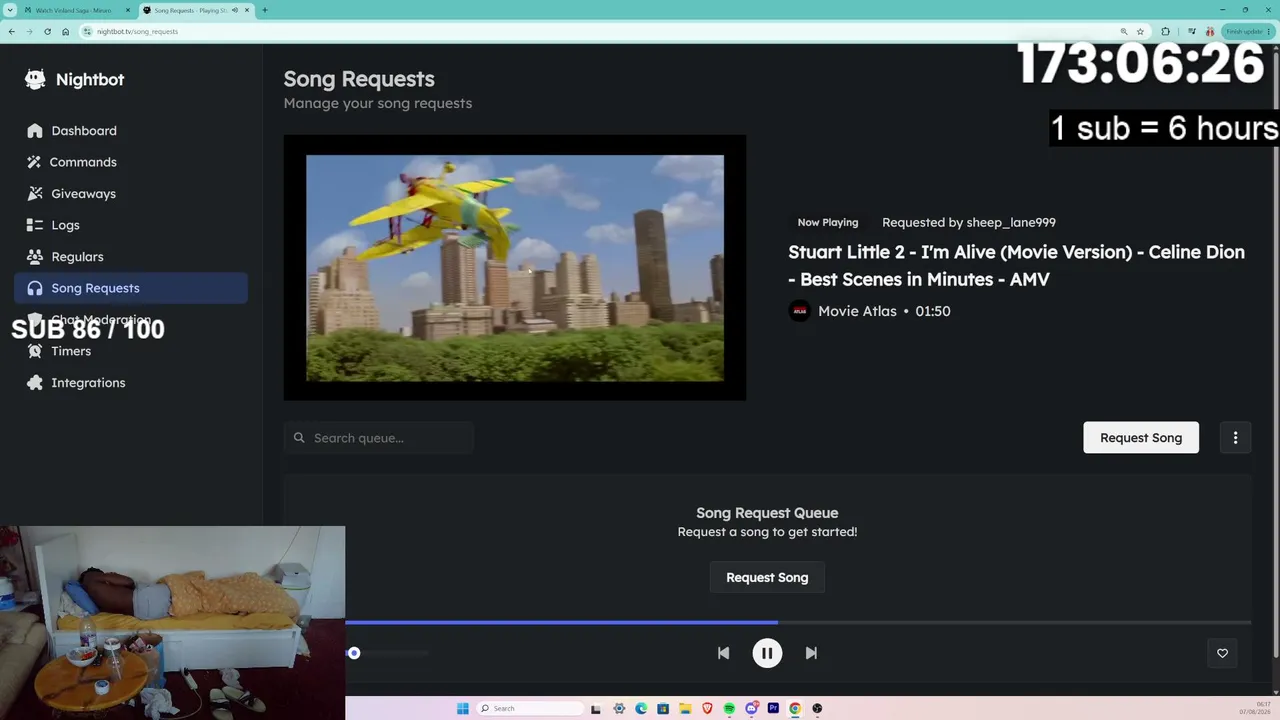Click the Dashboard home icon
This screenshot has height=720, width=1280.
click(35, 130)
